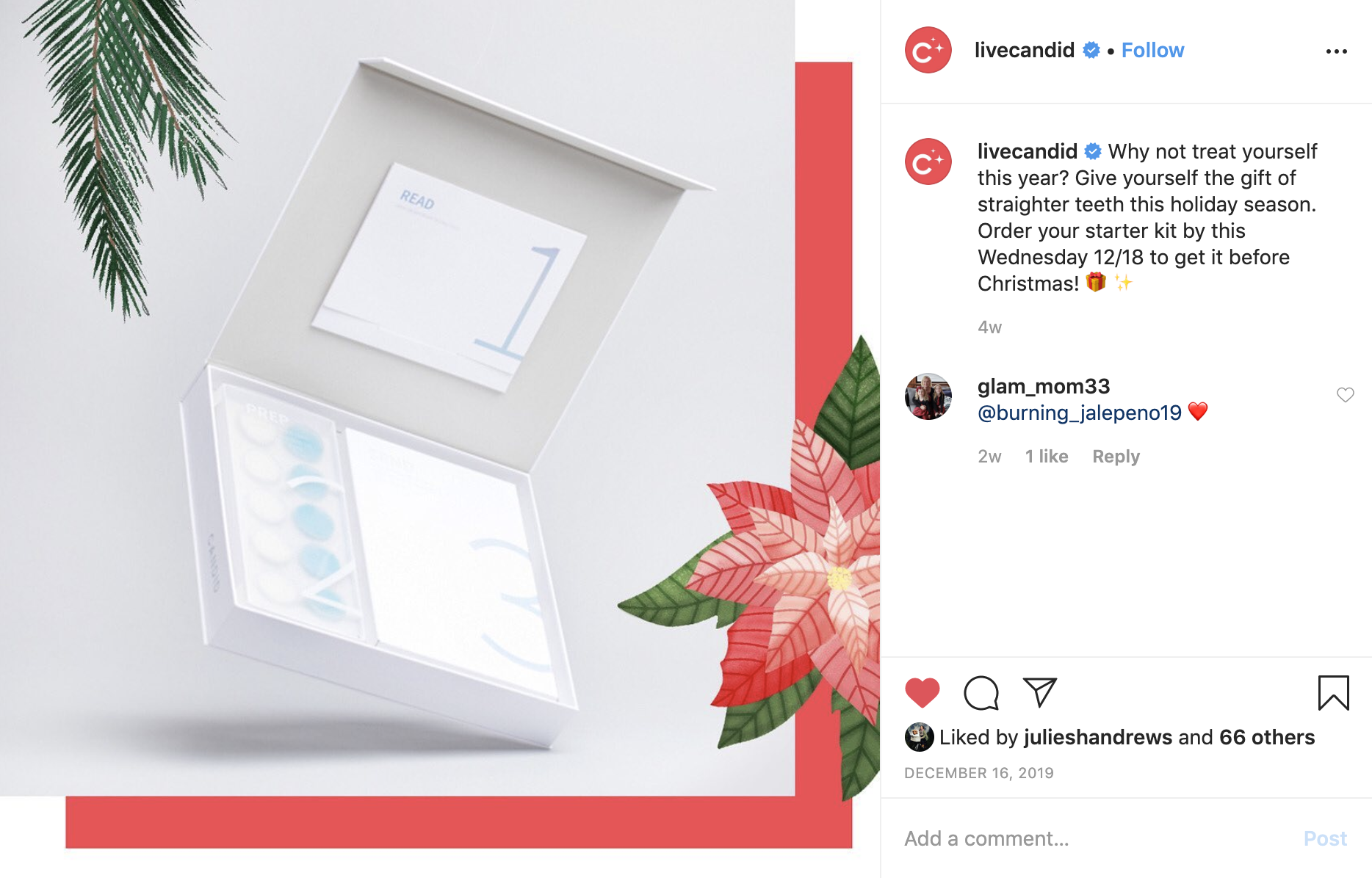
Task: Save the post with the bookmark icon
Action: (1334, 692)
